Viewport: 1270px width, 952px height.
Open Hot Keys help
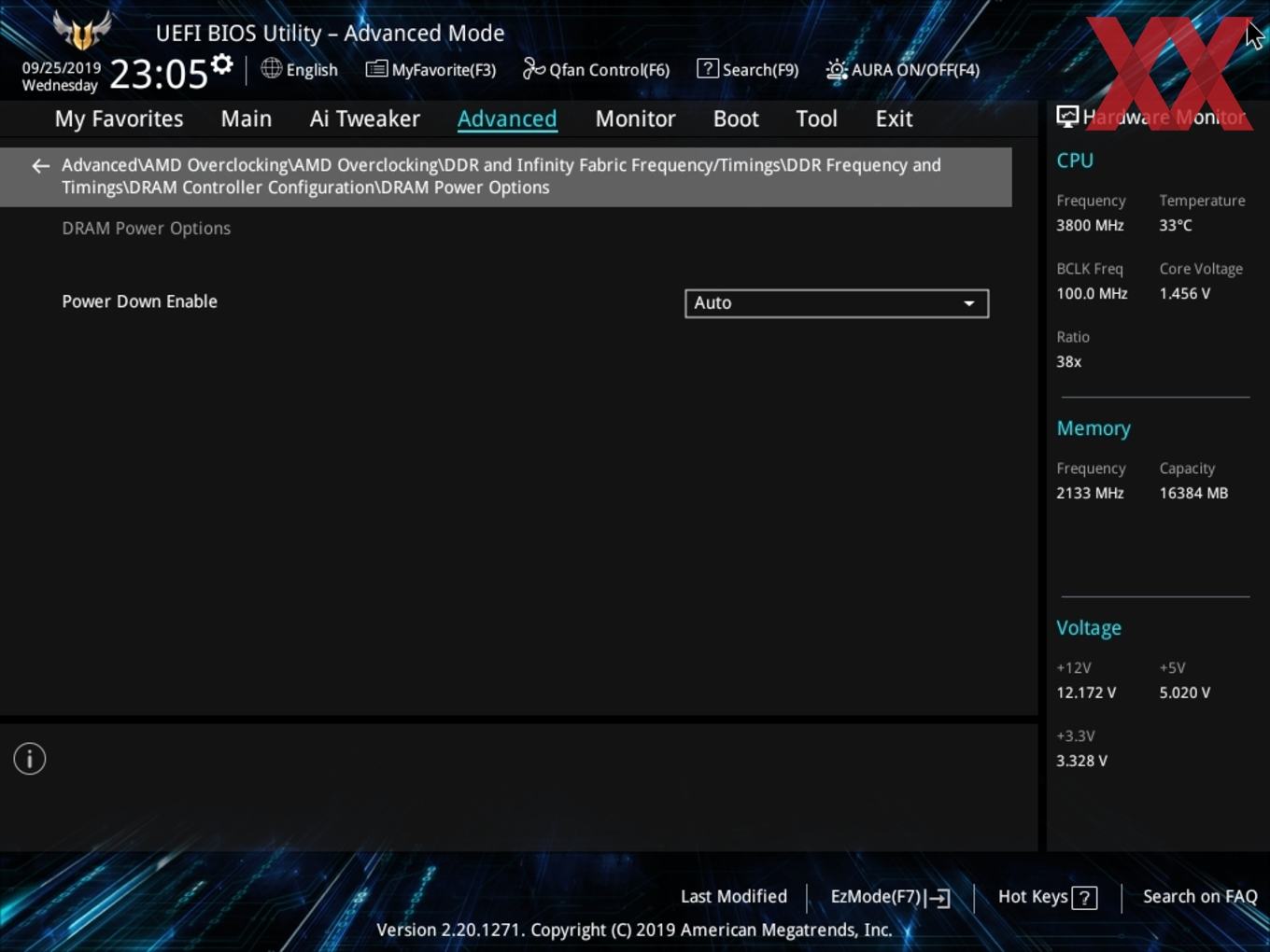click(1047, 897)
